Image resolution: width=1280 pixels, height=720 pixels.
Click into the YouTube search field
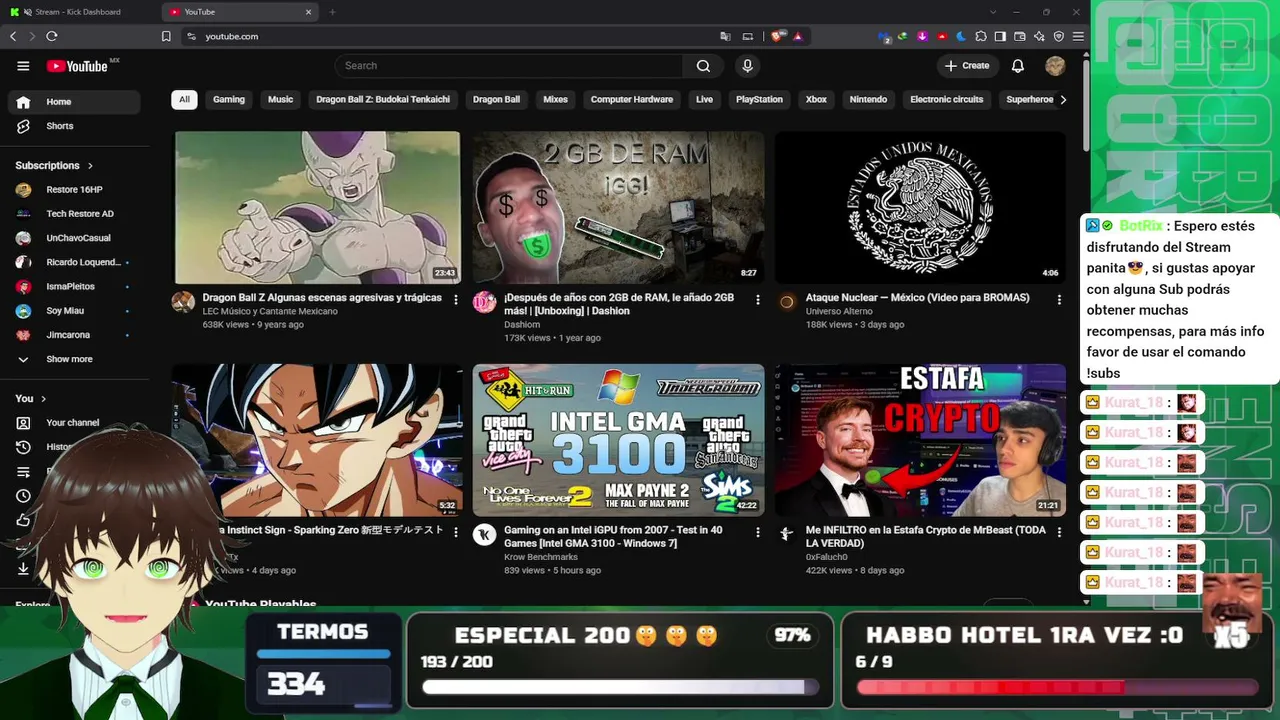[x=510, y=66]
